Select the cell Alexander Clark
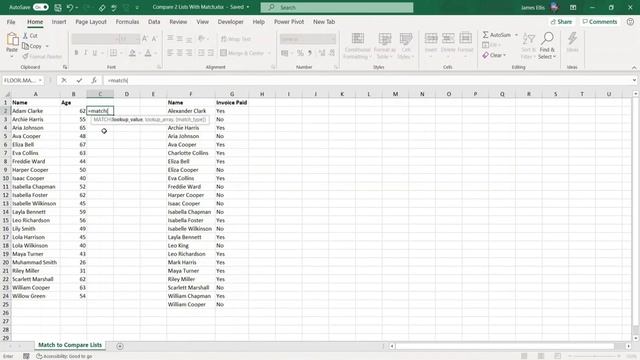 (191, 111)
